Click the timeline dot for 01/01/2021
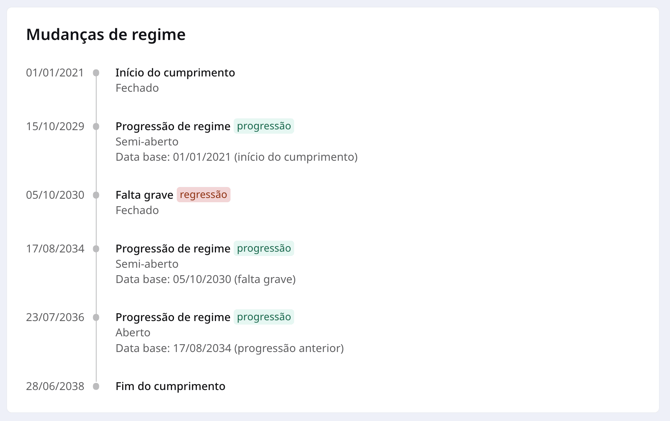 click(x=96, y=73)
